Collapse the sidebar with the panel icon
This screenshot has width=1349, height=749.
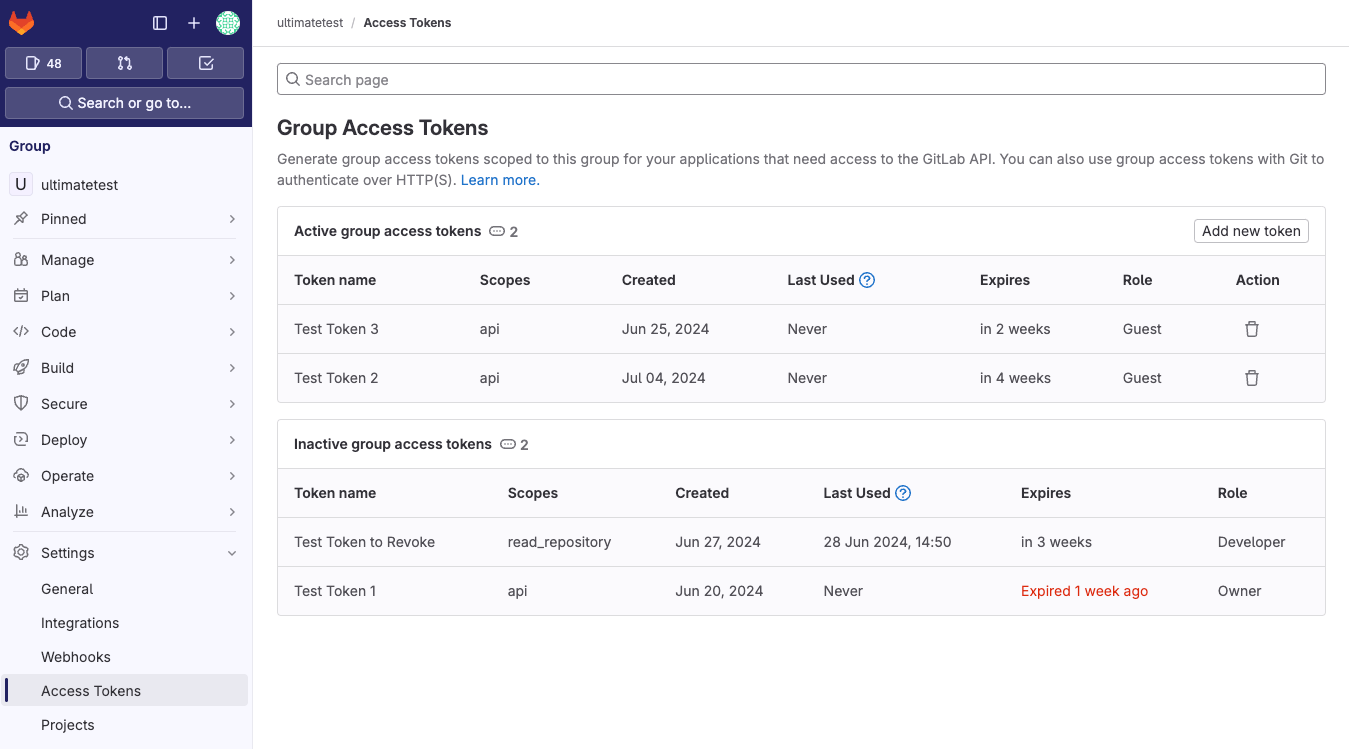pos(159,22)
